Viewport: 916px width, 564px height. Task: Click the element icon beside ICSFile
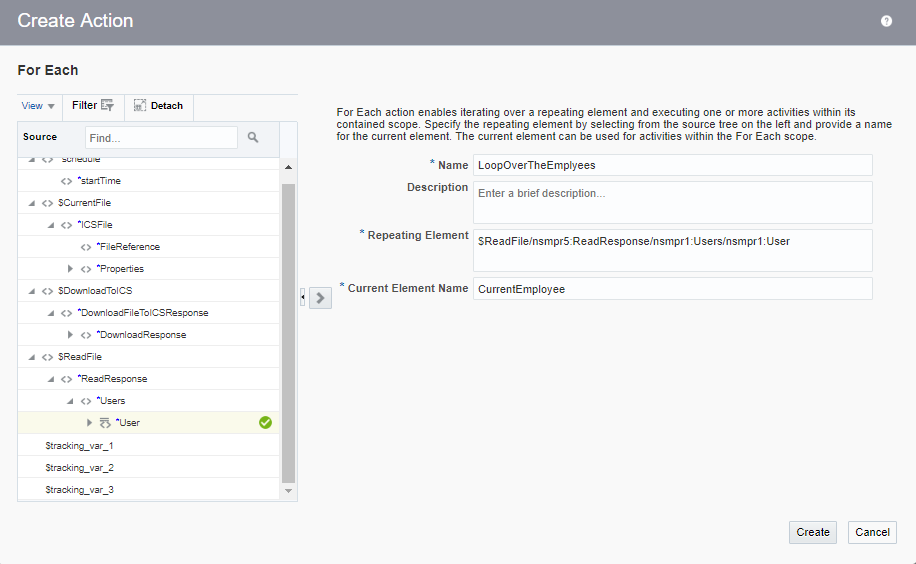[x=67, y=225]
